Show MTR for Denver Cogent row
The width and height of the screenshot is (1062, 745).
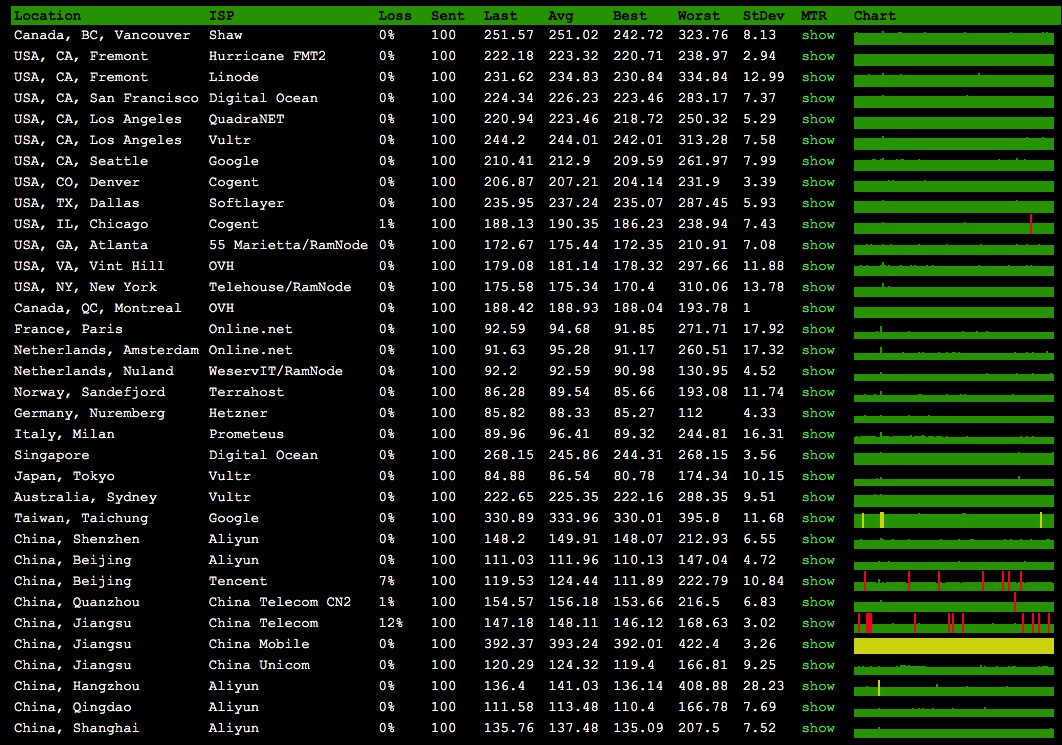point(818,182)
